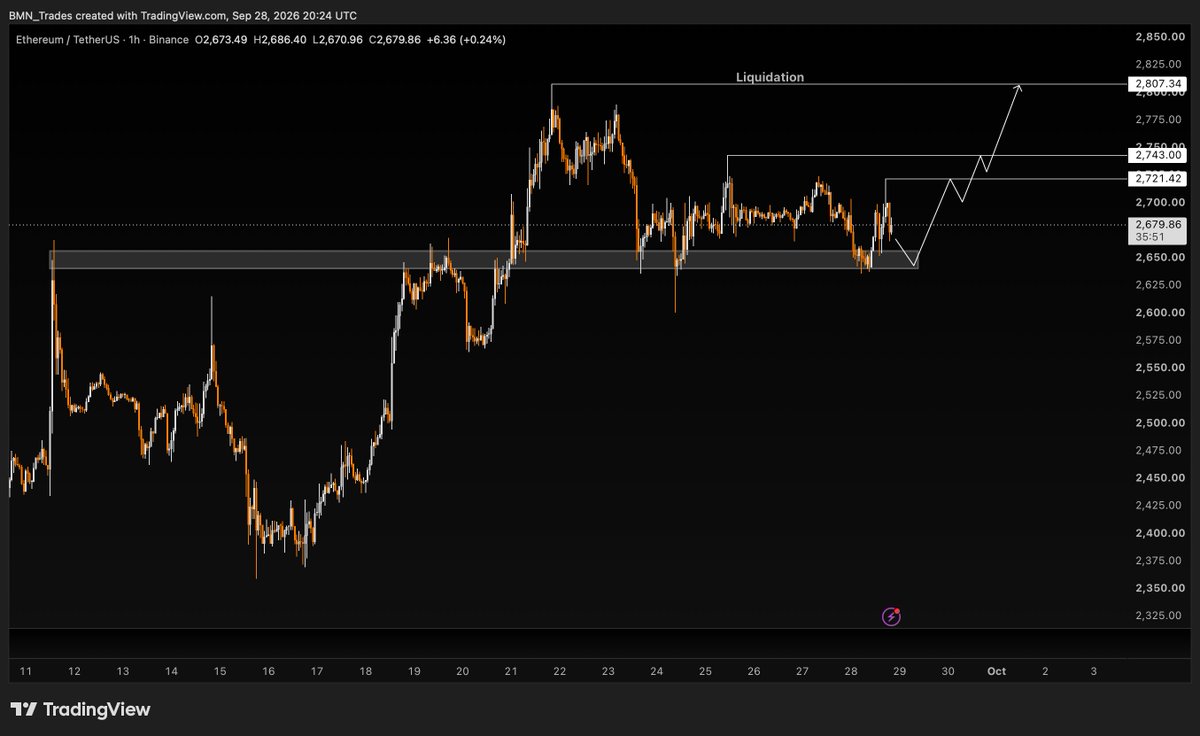Select the Liquidation text label
The height and width of the screenshot is (736, 1200).
tap(770, 77)
